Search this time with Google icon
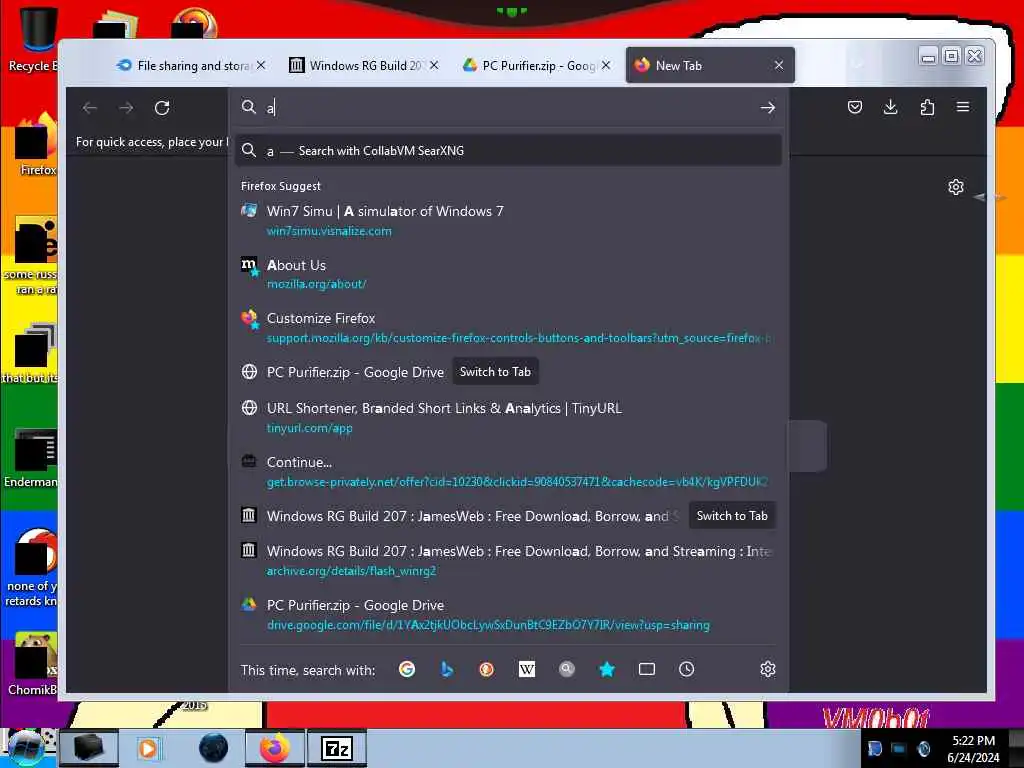Screen dimensions: 1024x768 [x=407, y=669]
